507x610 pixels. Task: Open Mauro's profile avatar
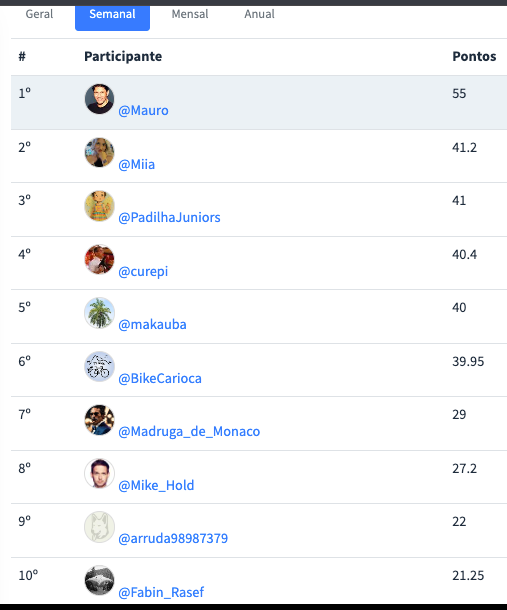[100, 99]
